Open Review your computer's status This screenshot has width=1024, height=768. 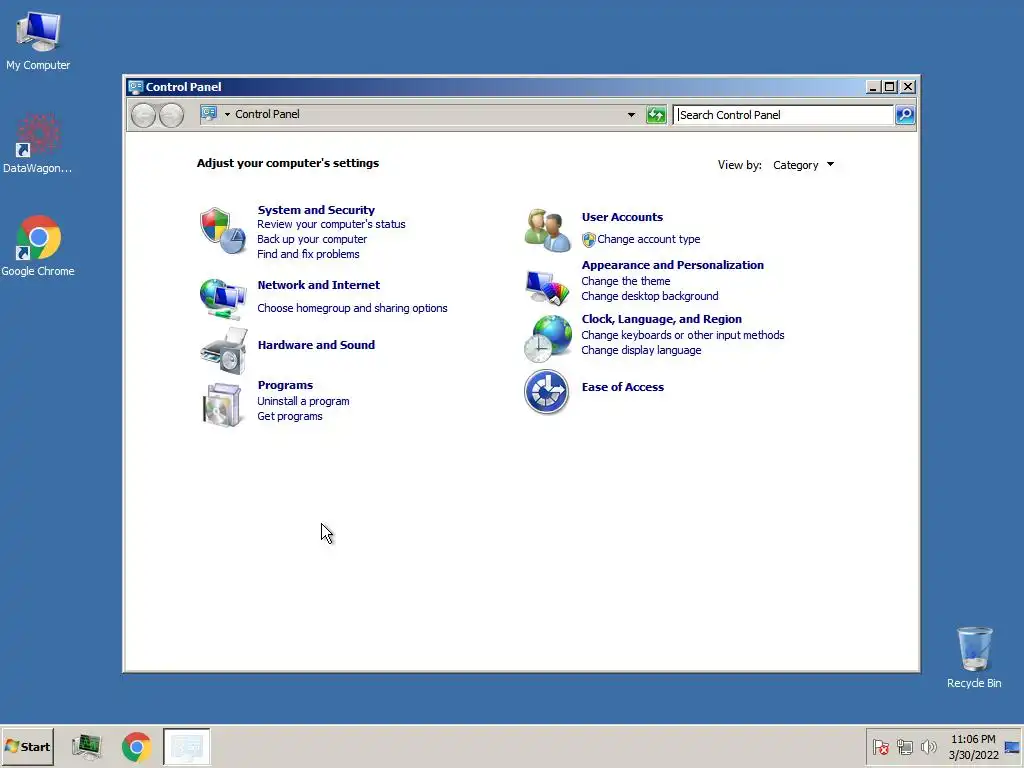tap(331, 224)
